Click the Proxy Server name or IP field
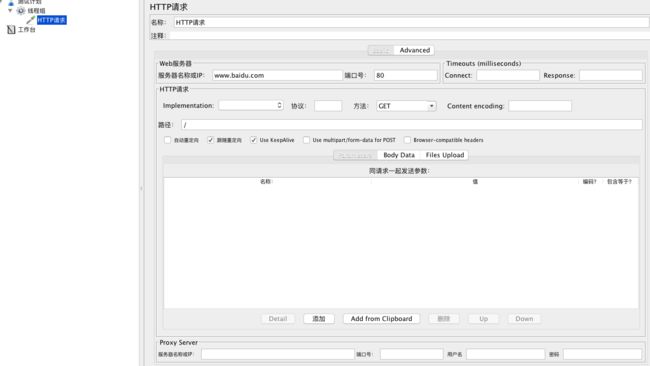Viewport: 650px width, 366px height. [278, 354]
